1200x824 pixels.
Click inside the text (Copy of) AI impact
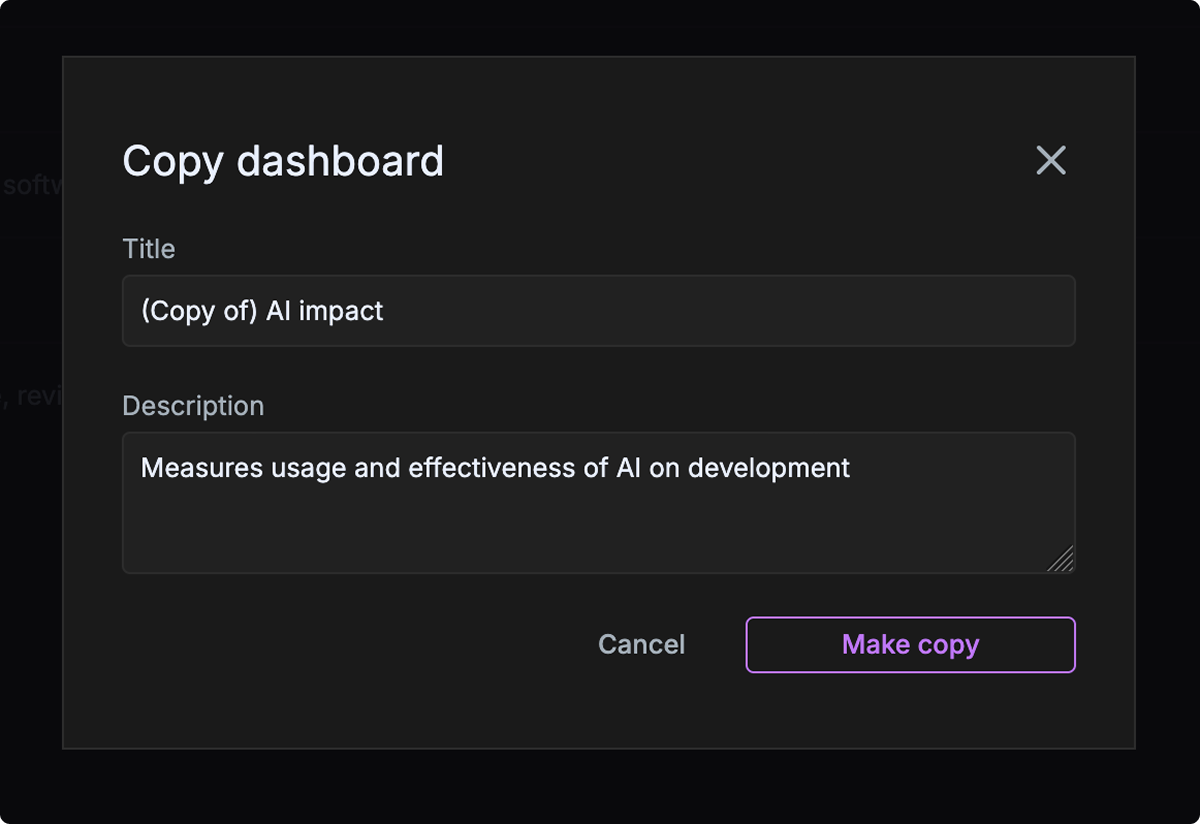coord(263,311)
